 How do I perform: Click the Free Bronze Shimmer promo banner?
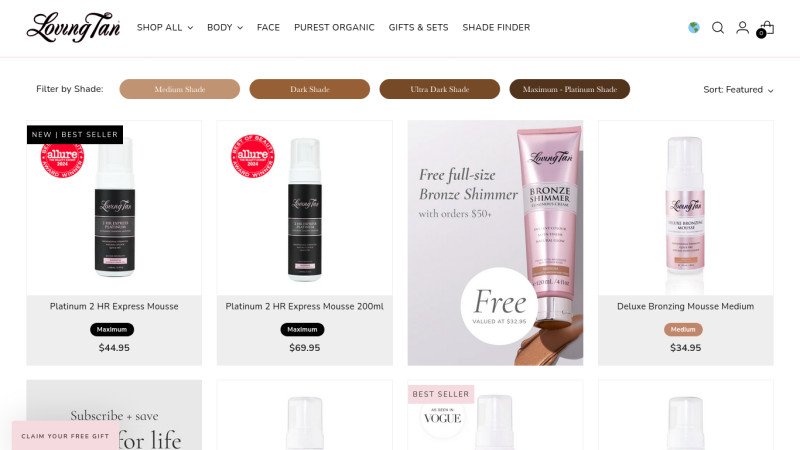tap(495, 243)
